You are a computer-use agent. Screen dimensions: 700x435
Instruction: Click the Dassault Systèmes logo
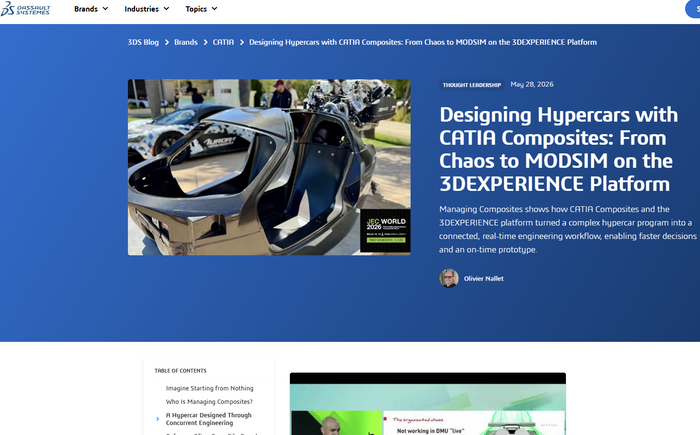click(x=25, y=8)
